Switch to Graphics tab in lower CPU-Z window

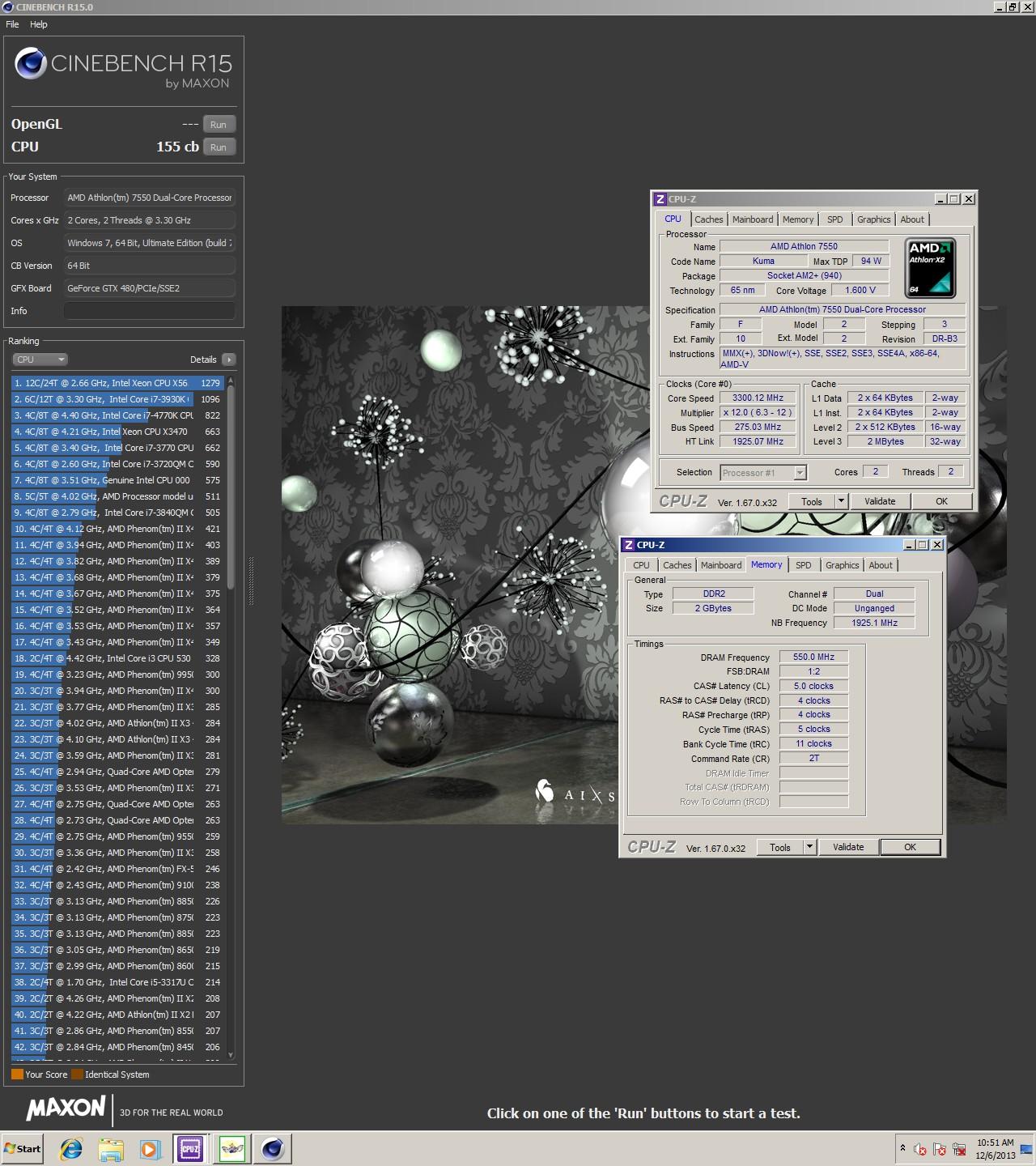842,565
